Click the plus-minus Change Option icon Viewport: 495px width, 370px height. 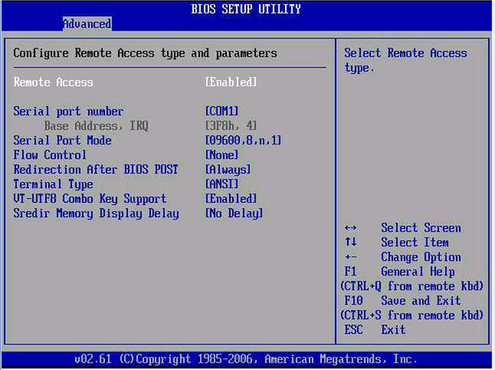coord(351,257)
